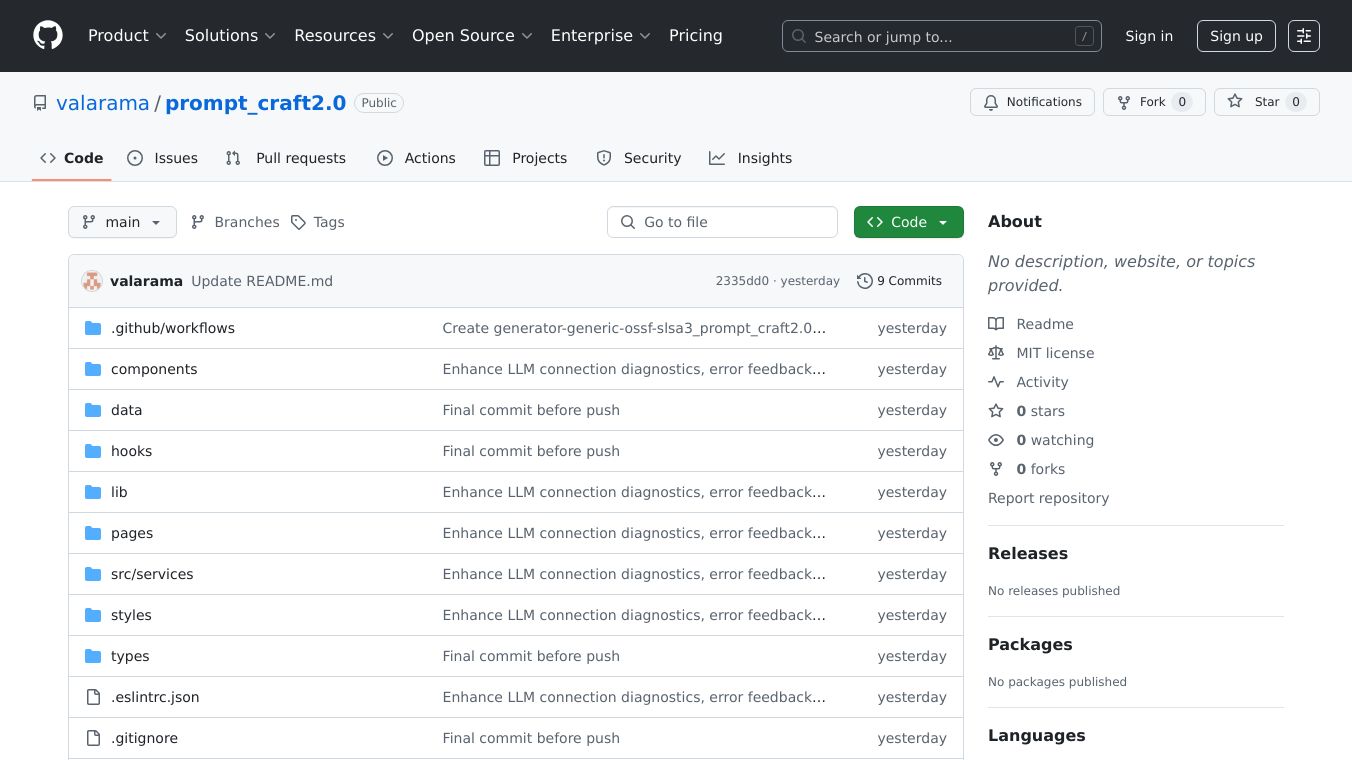Screen dimensions: 1352x760
Task: Click the Go to file input
Action: [x=722, y=222]
